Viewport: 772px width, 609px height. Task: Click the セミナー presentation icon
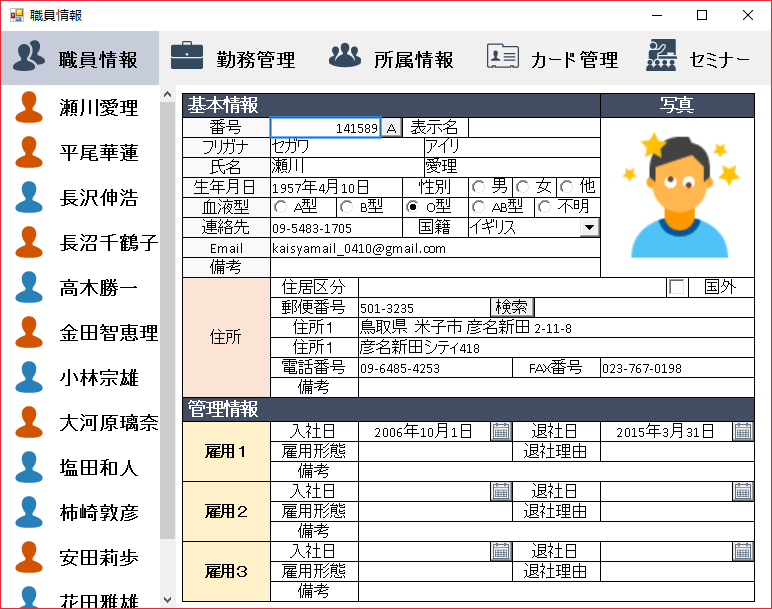point(661,56)
